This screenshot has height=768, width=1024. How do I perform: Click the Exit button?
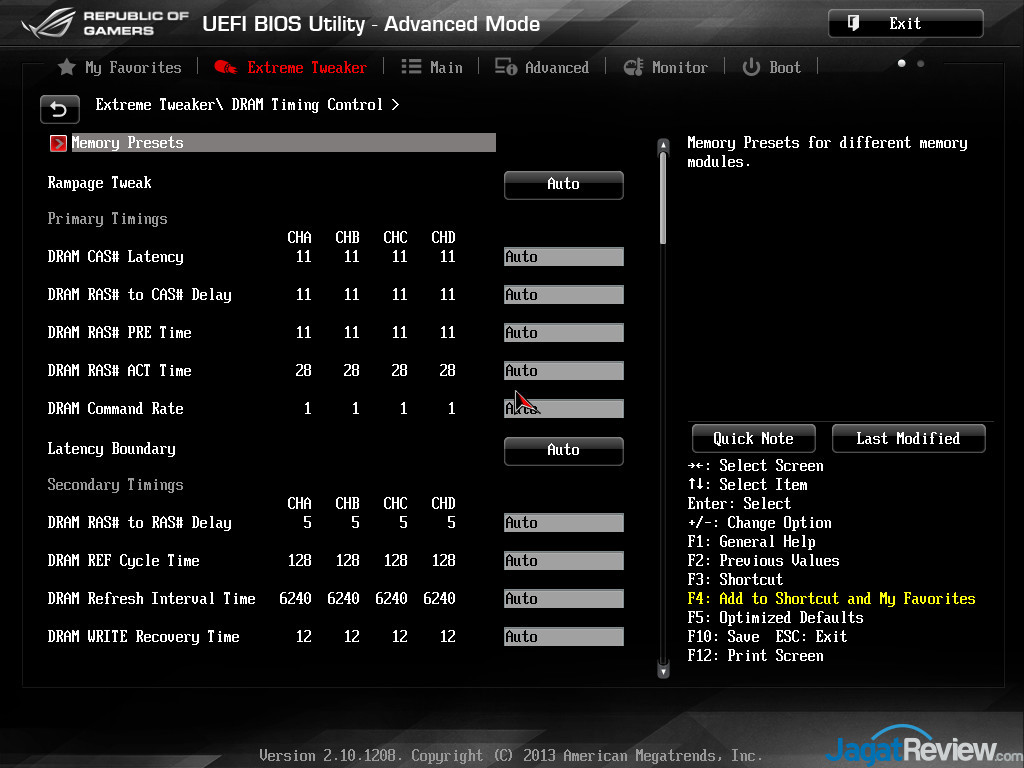(905, 23)
